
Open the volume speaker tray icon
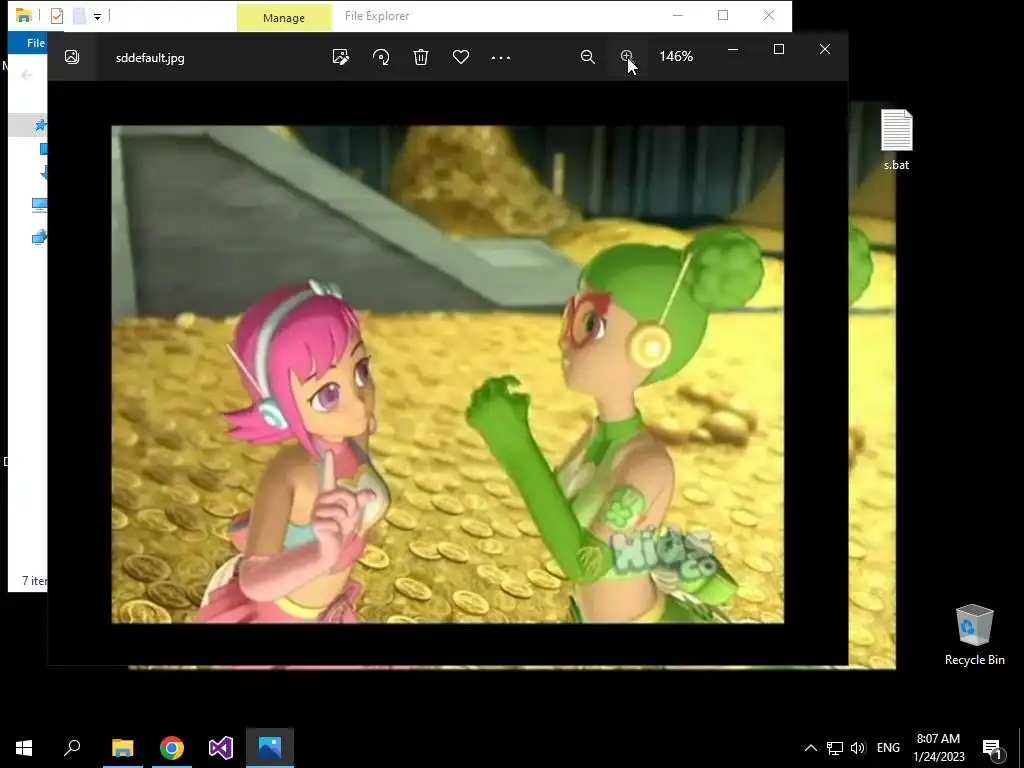[x=858, y=748]
